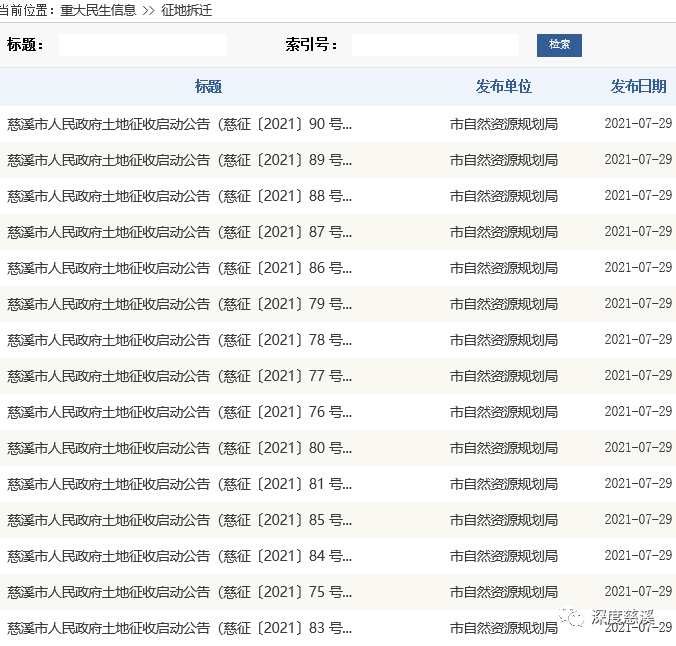The image size is (676, 646).
Task: Select 市自然资源规划局 in the 75号 row
Action: click(x=504, y=592)
